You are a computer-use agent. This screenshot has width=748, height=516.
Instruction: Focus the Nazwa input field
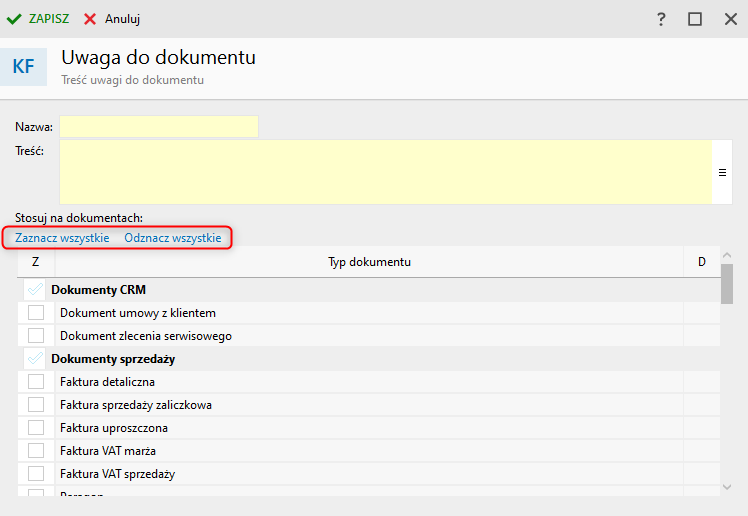[x=158, y=127]
